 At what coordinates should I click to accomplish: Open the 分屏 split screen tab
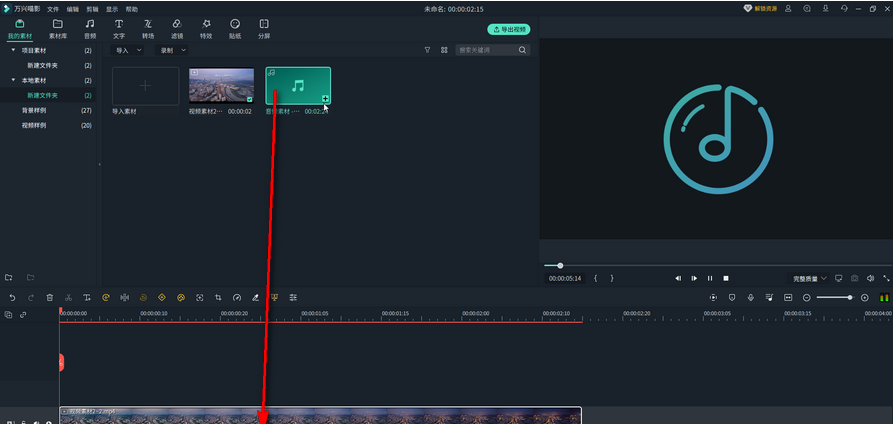[x=264, y=29]
